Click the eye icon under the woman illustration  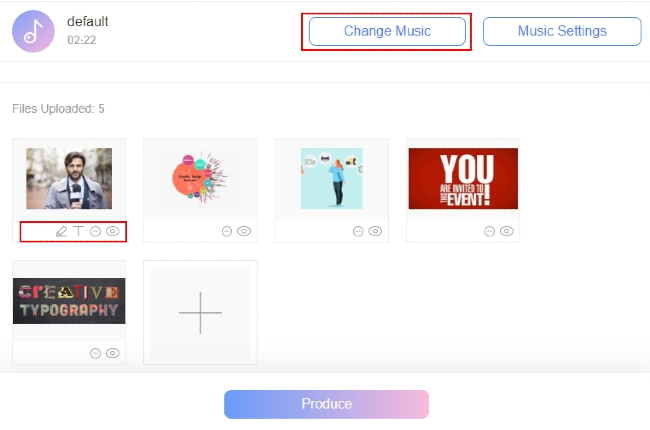pos(375,231)
